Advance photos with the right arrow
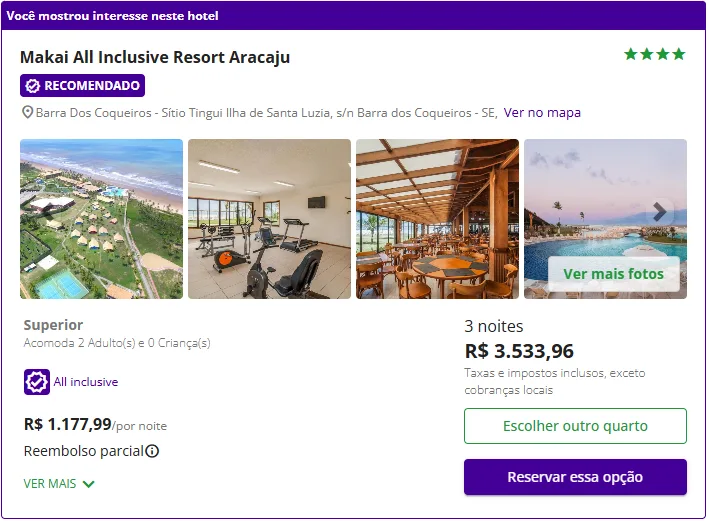Screen dimensions: 709x521 (659, 212)
